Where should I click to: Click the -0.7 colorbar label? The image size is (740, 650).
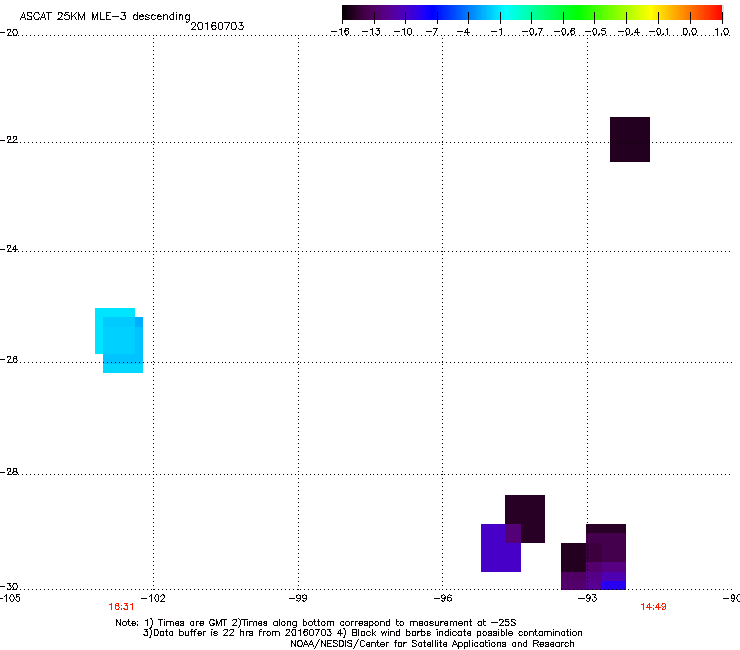pyautogui.click(x=532, y=32)
